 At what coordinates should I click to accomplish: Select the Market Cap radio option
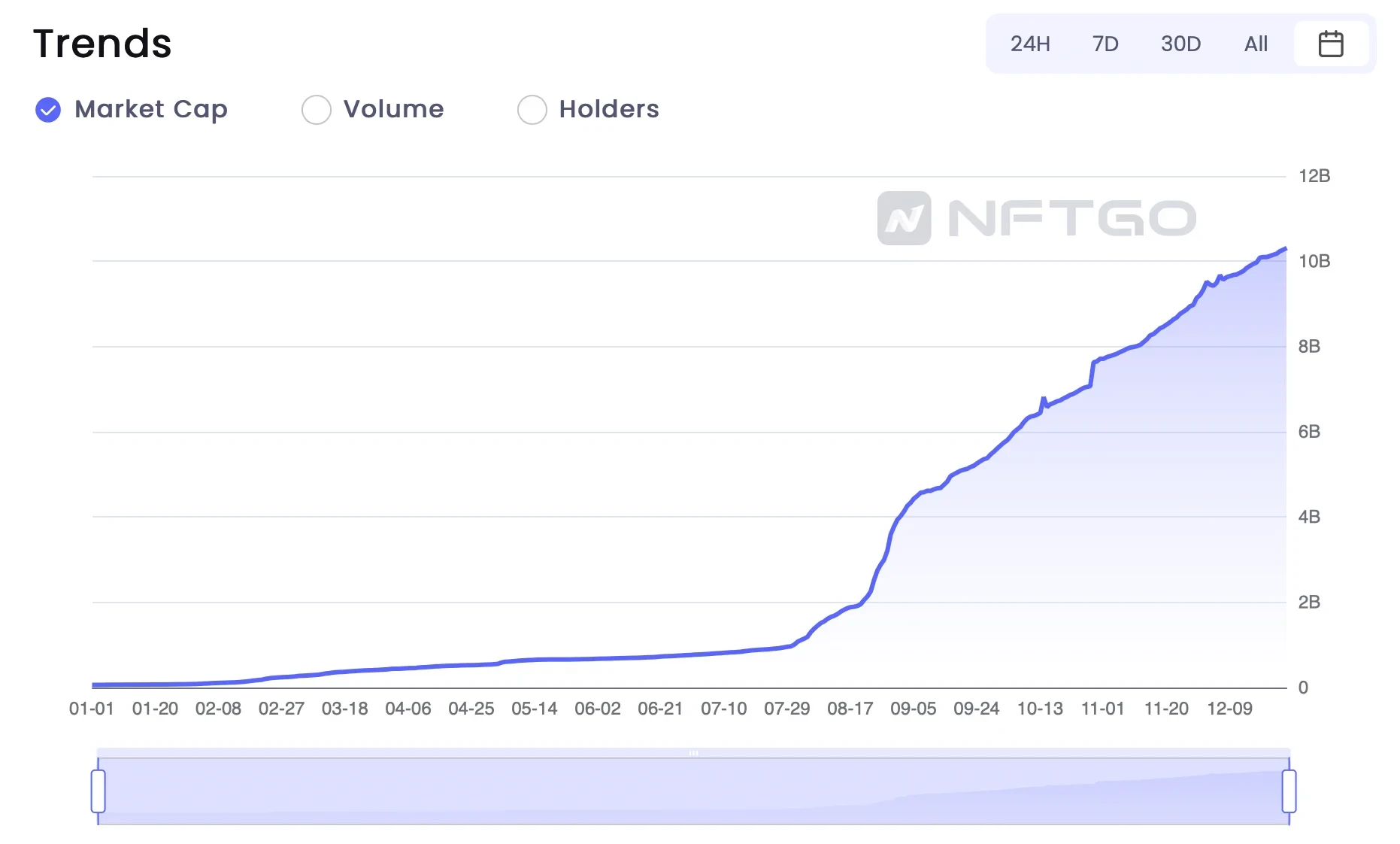48,110
